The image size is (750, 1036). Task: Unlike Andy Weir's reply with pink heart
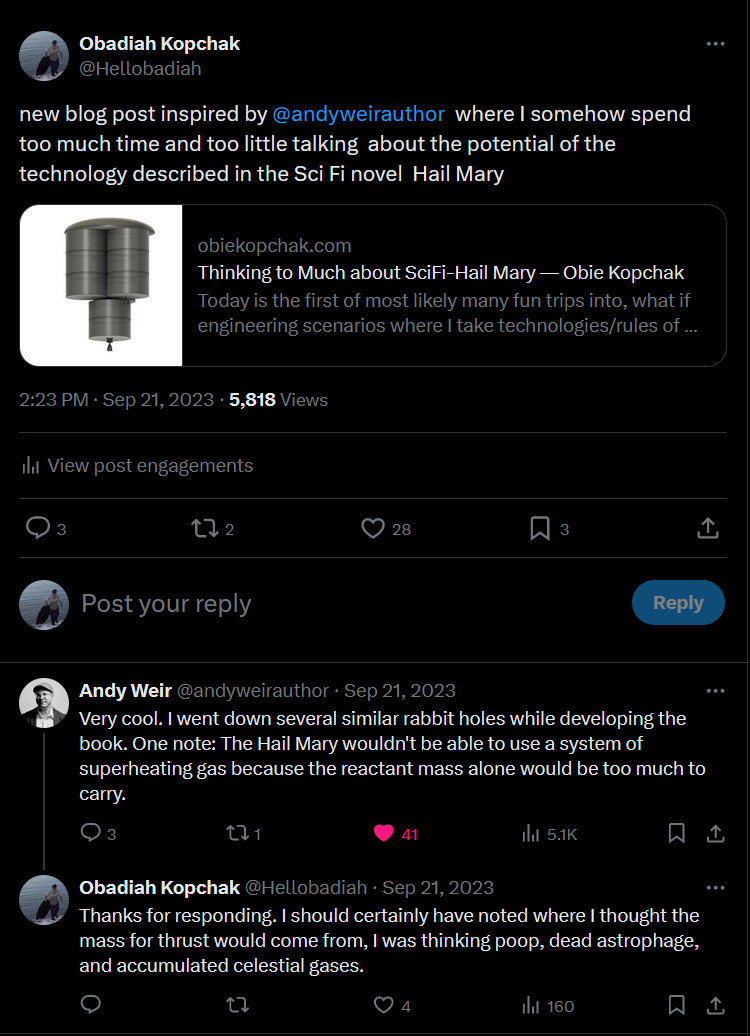(x=383, y=833)
